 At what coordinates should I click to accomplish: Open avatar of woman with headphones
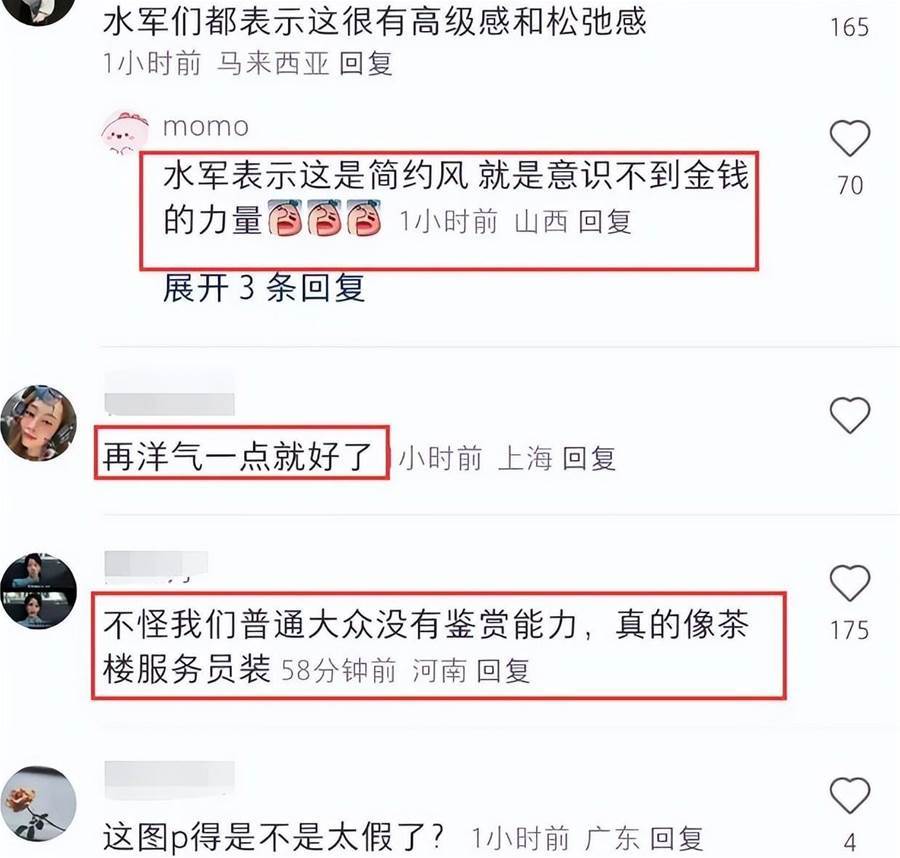[38, 423]
